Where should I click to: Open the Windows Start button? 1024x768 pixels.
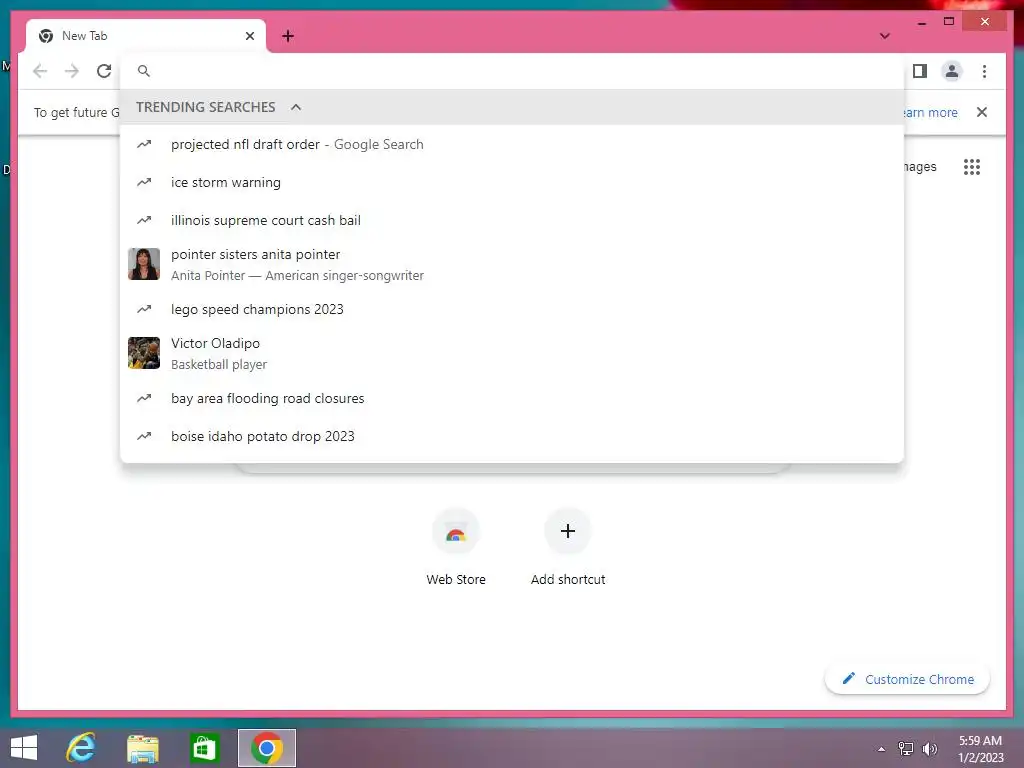click(x=24, y=748)
